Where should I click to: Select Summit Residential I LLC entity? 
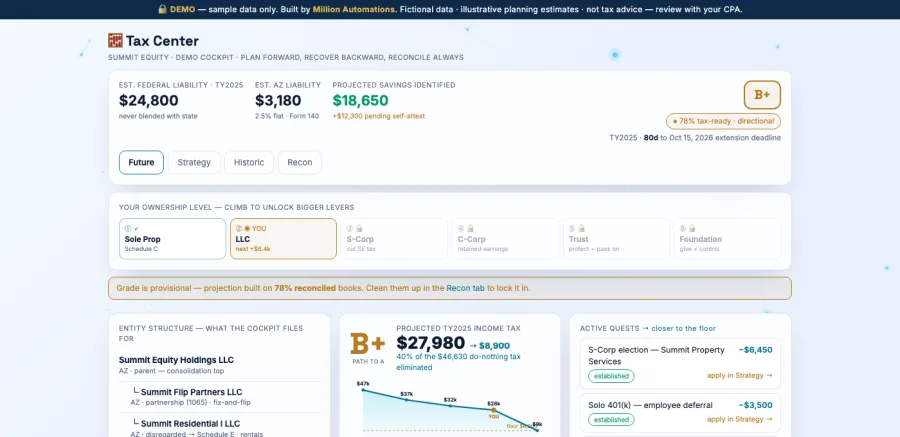(190, 424)
